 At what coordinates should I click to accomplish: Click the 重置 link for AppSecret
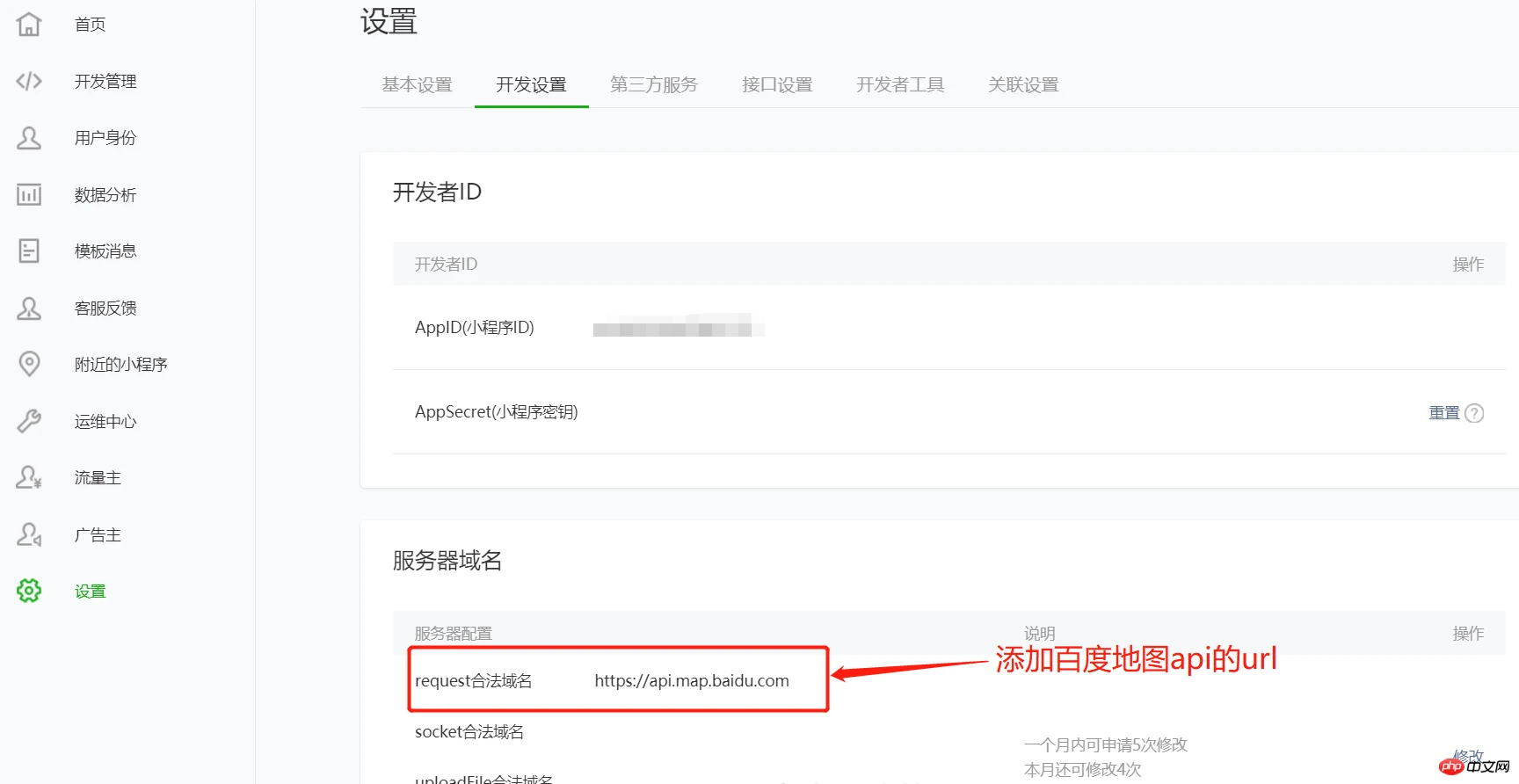coord(1443,412)
